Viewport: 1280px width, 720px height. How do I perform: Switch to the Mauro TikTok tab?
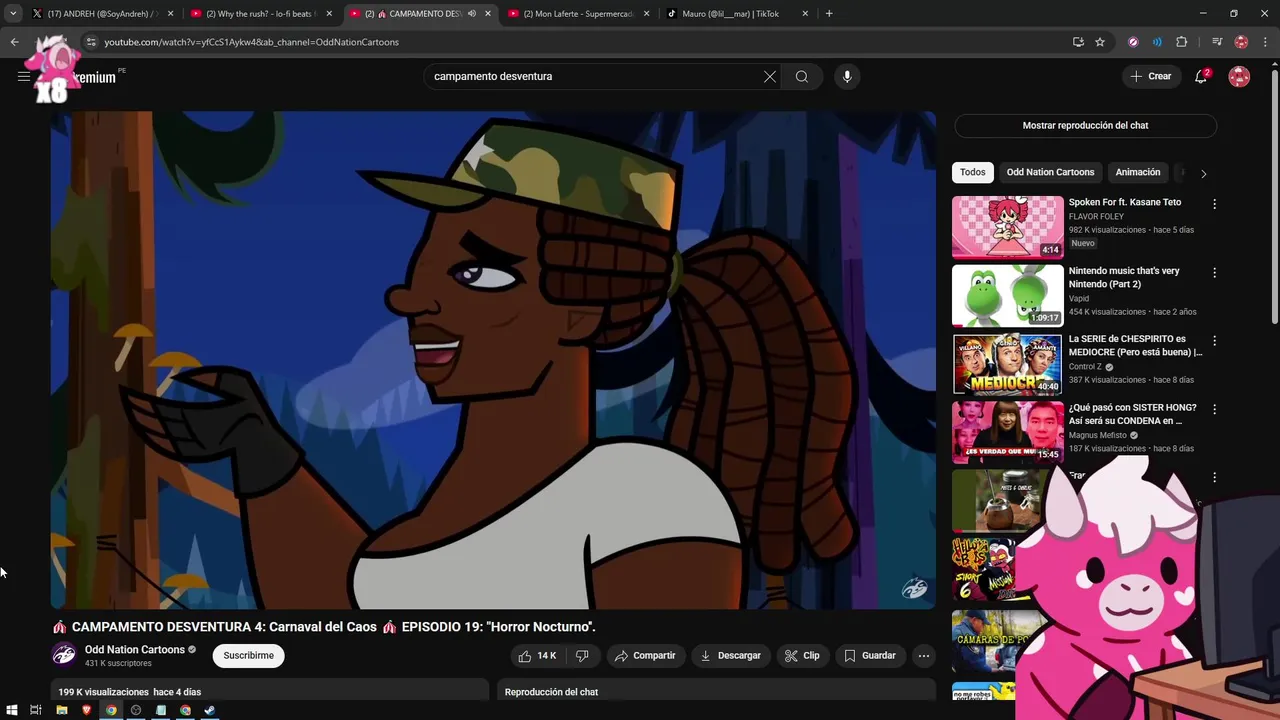click(738, 14)
